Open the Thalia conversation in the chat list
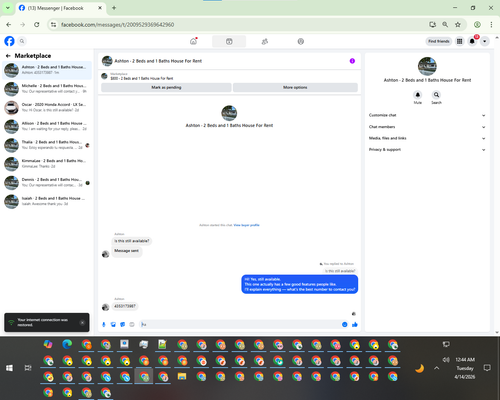500x400 pixels. point(47,145)
